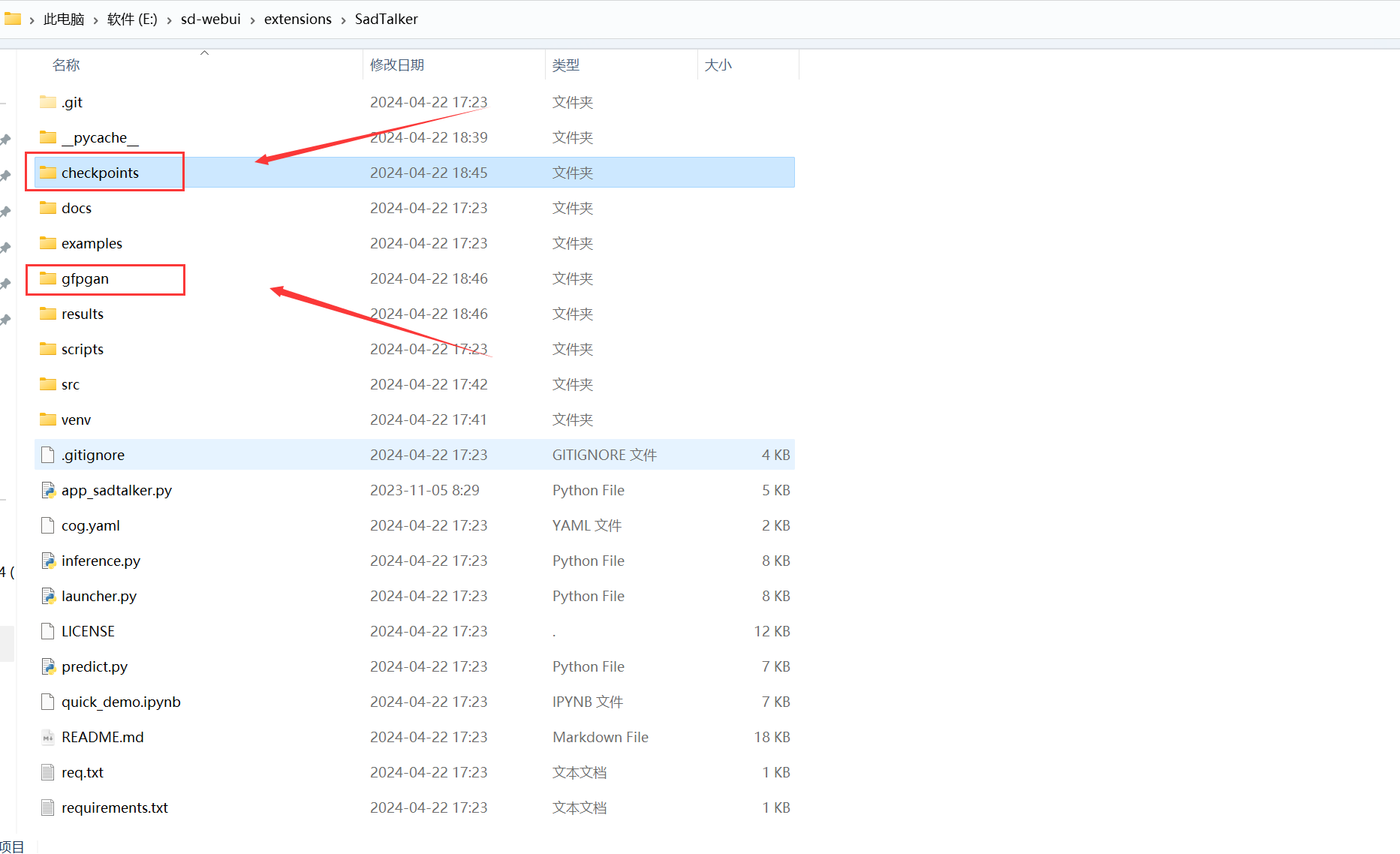Sort by 类型 column header
This screenshot has width=1400, height=854.
[566, 65]
